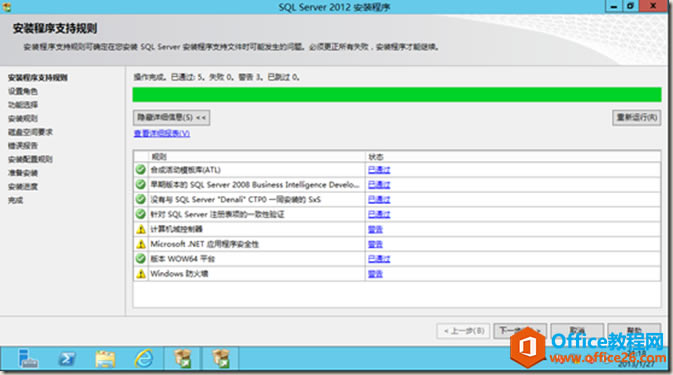Click the installer icon in the title bar
The image size is (673, 375).
(x=6, y=7)
